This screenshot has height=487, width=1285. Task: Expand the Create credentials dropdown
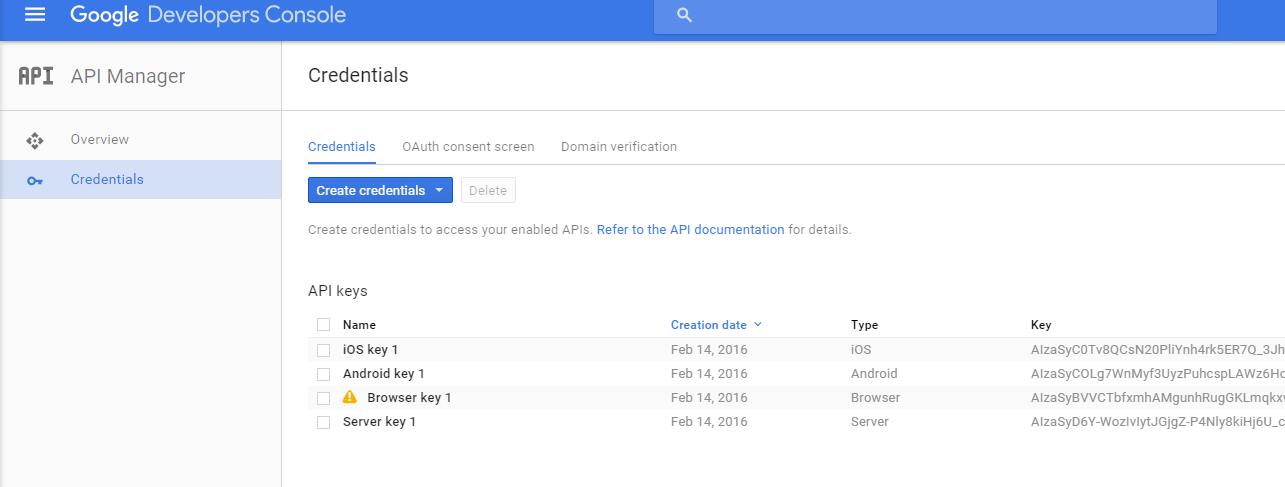[380, 190]
